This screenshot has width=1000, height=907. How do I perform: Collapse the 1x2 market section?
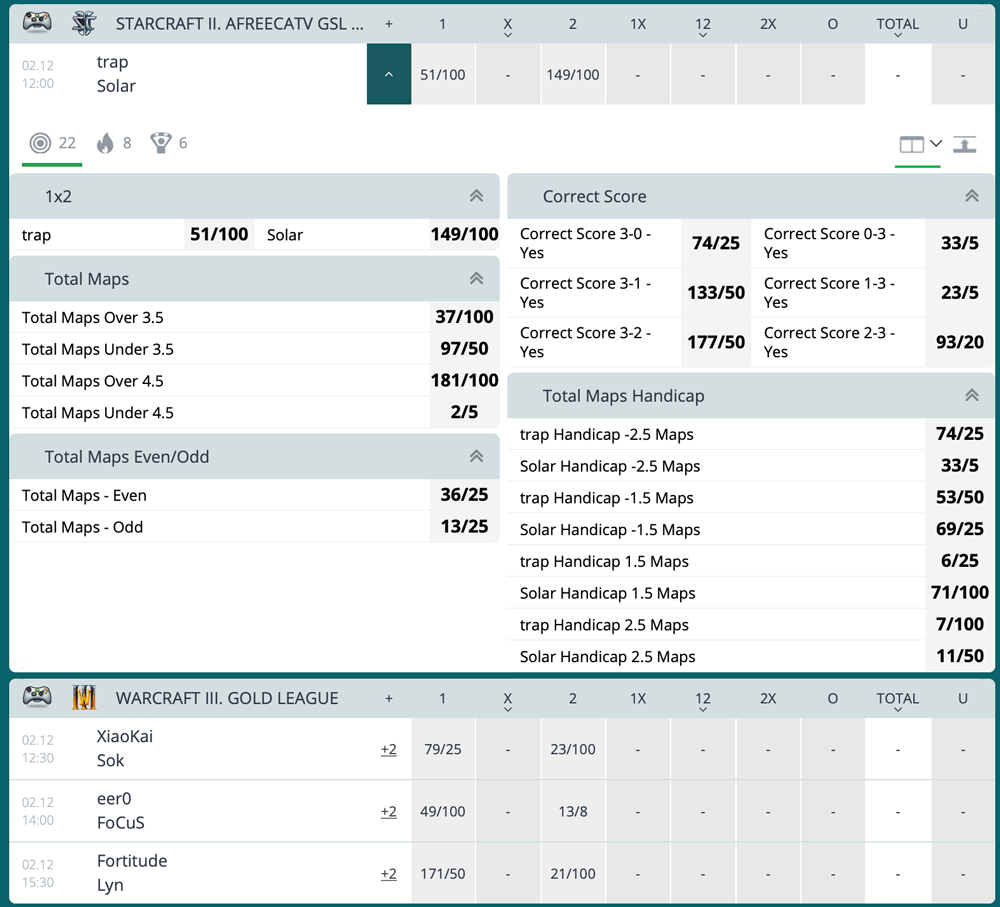pyautogui.click(x=476, y=196)
